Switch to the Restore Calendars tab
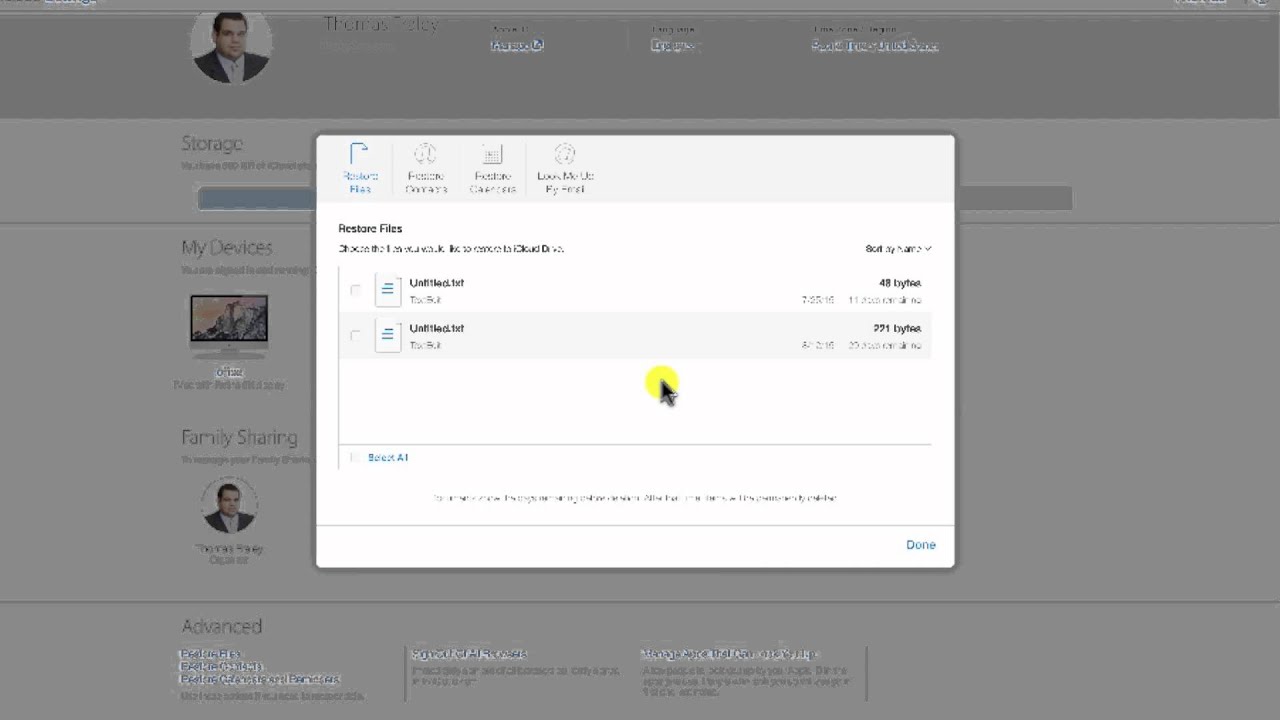Screen dimensions: 1280x720 [492, 168]
